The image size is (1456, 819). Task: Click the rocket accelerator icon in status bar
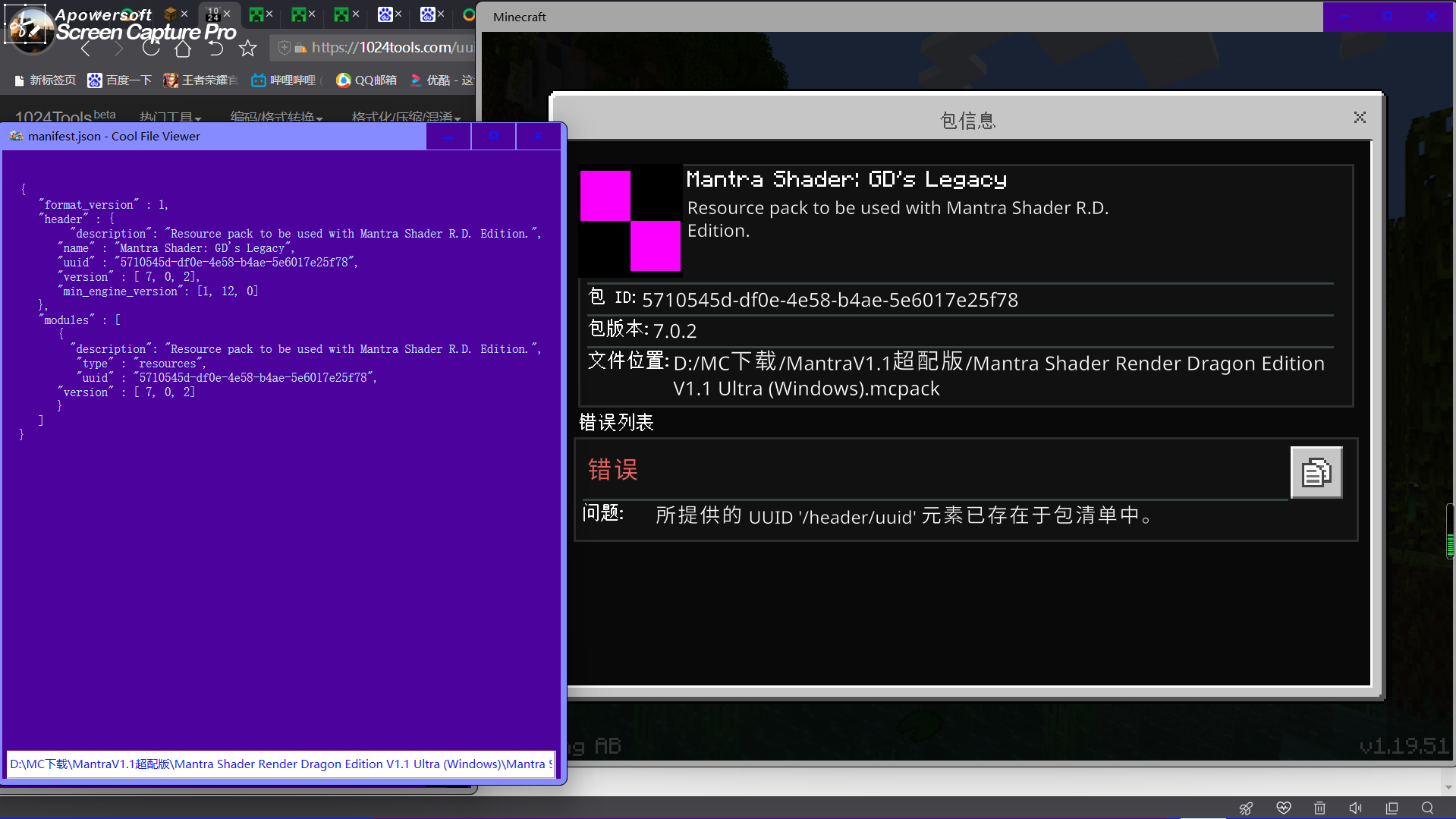point(1246,808)
